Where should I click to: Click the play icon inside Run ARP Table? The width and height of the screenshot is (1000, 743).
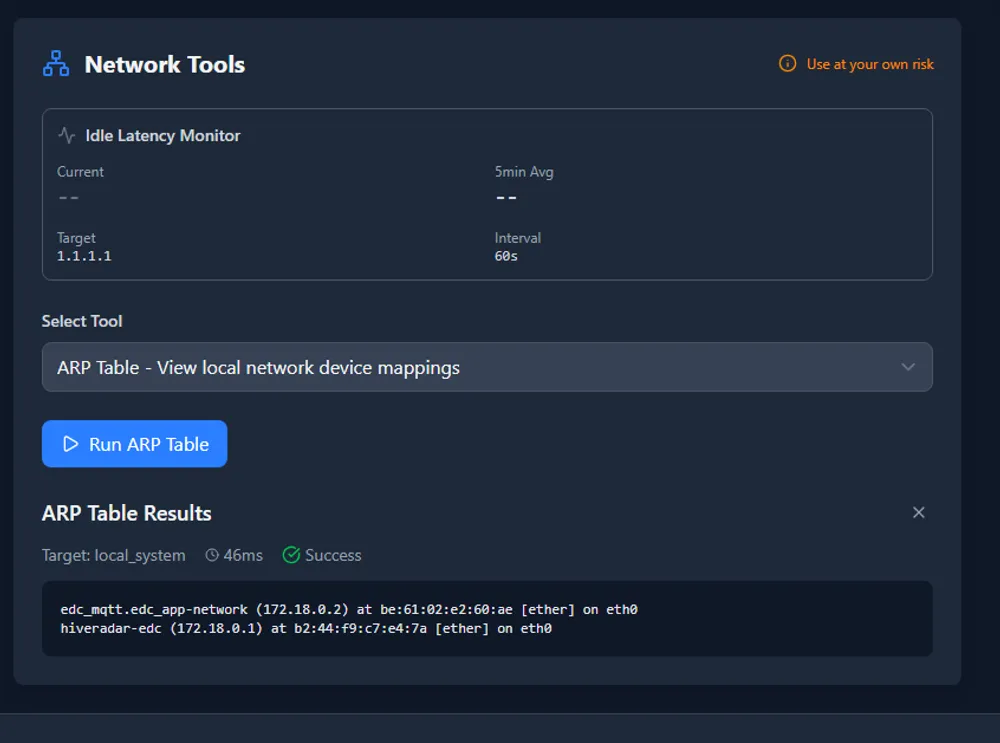coord(69,443)
